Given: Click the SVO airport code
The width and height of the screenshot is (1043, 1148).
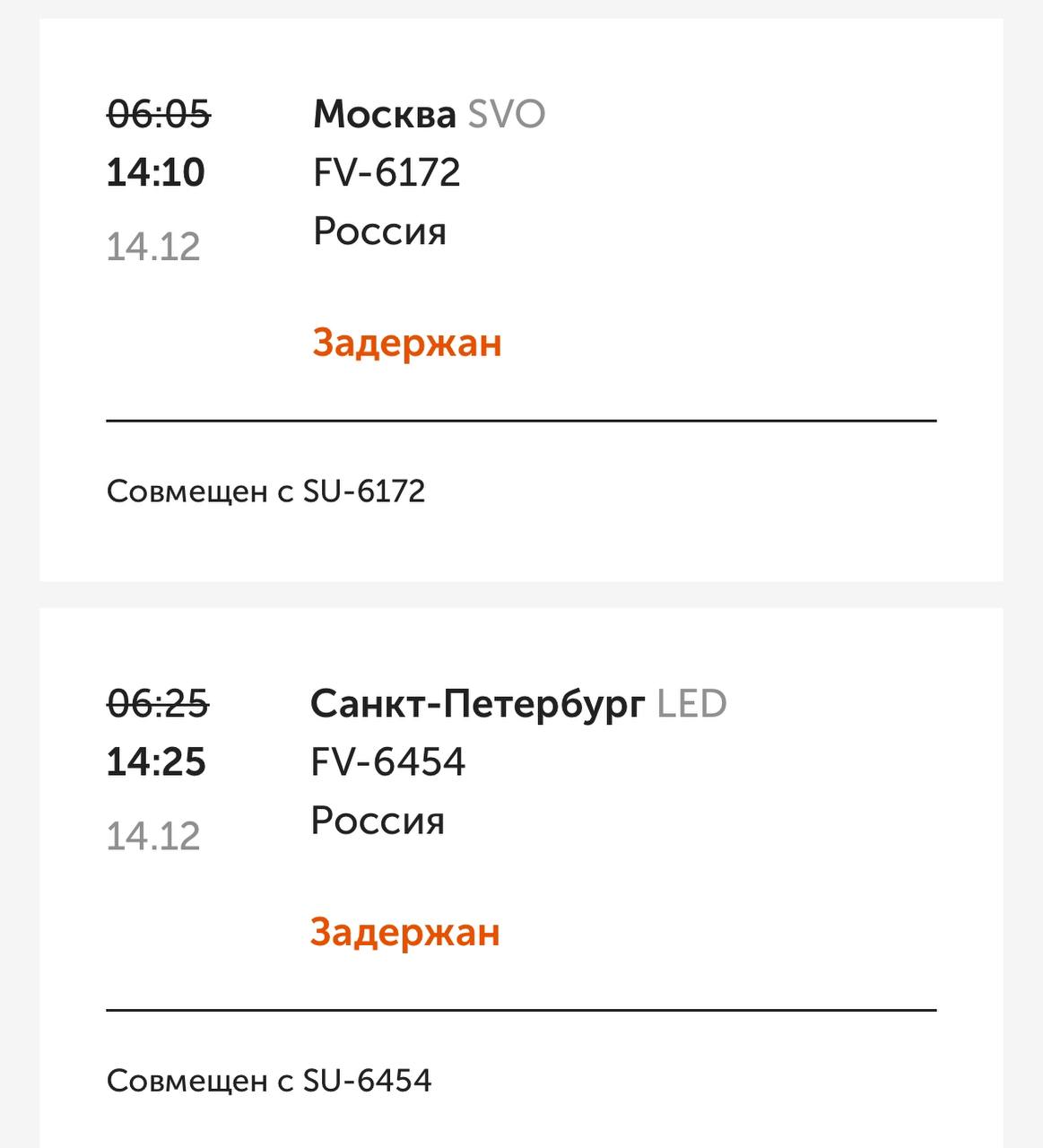Looking at the screenshot, I should click(507, 115).
